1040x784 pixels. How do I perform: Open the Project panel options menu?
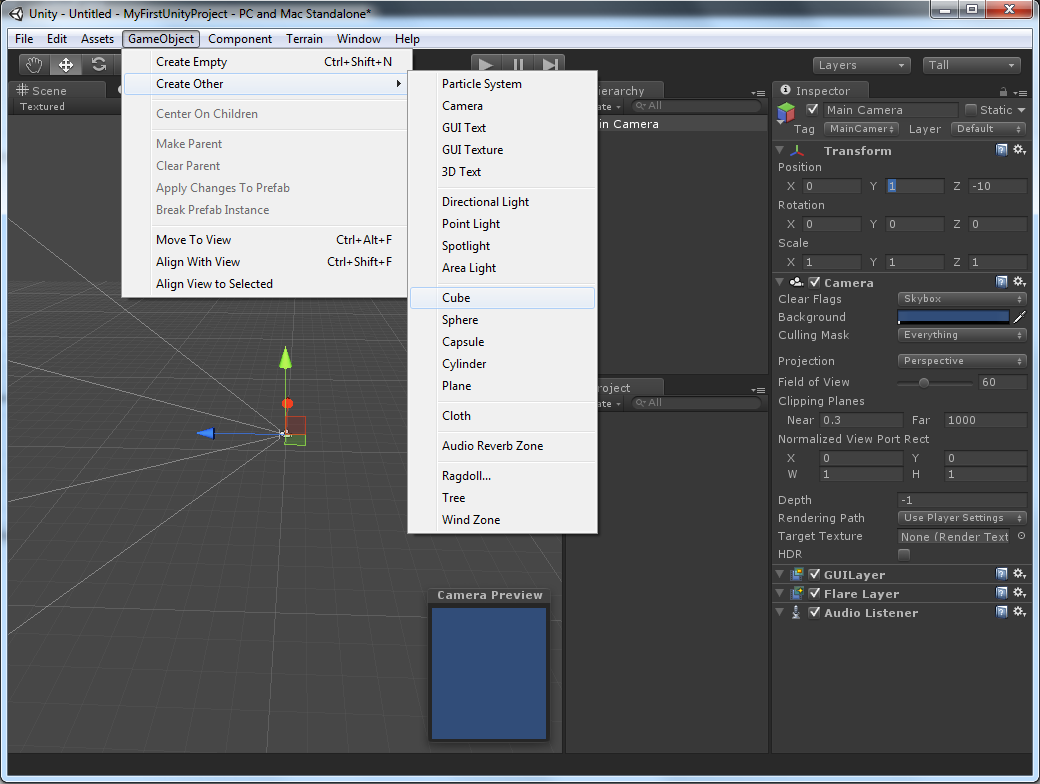758,390
